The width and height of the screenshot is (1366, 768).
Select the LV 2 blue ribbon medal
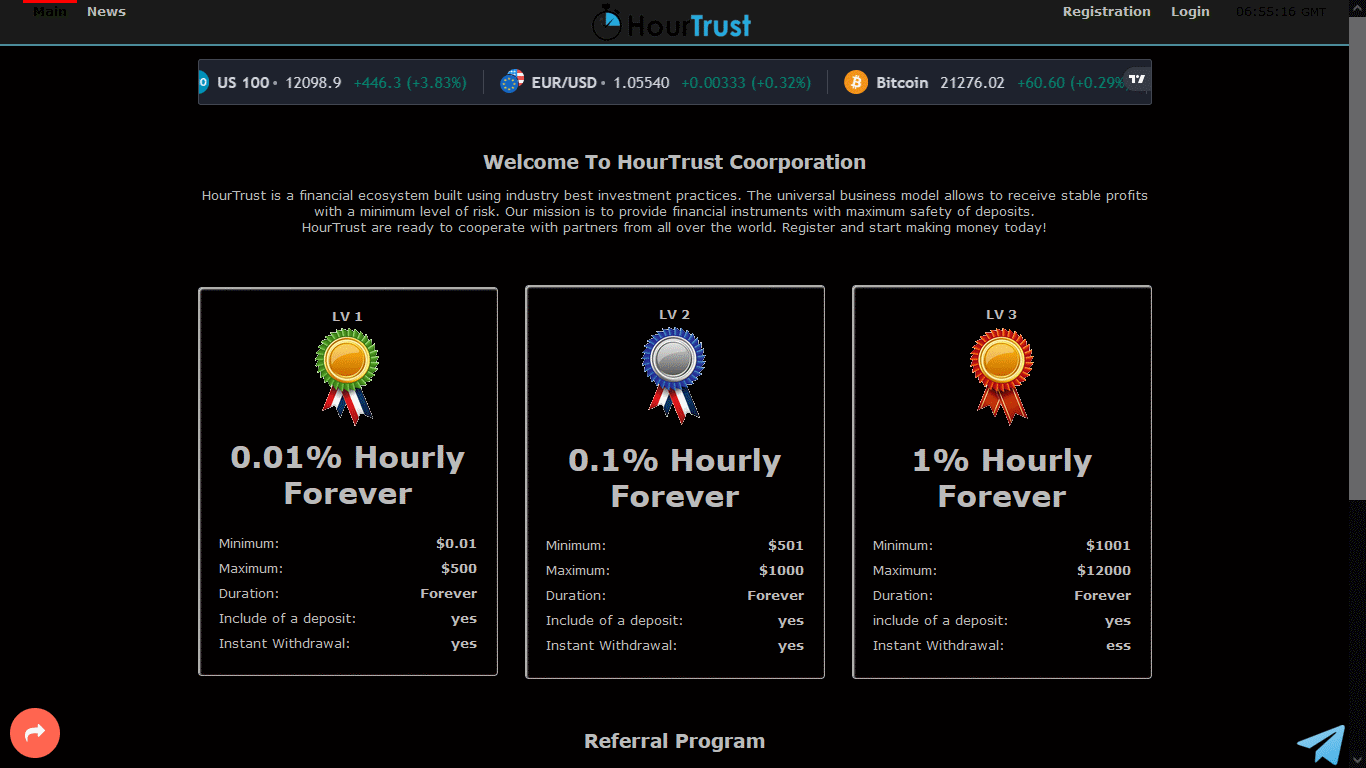(674, 375)
